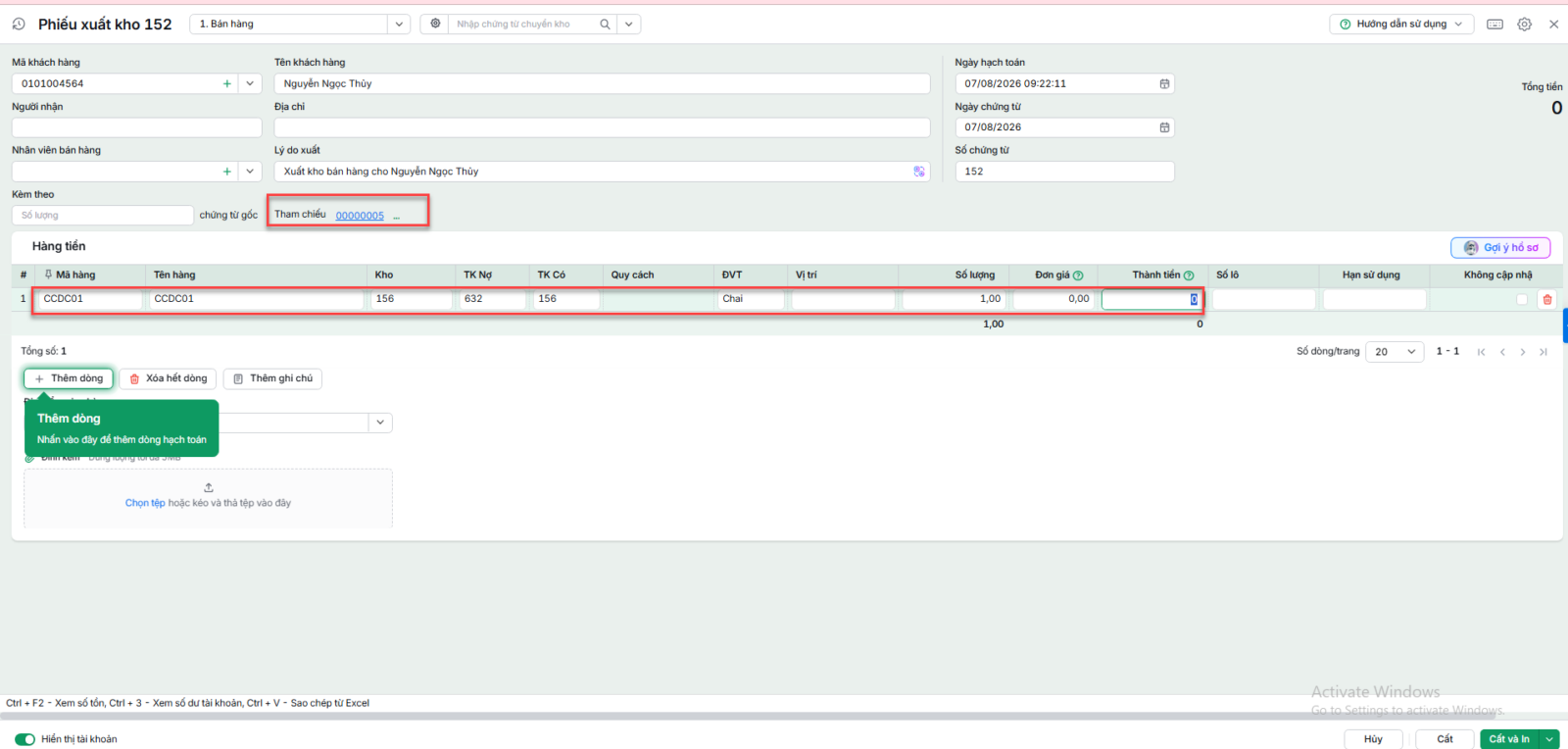Click the Thêm ghi chú button
1568x749 pixels.
(272, 378)
